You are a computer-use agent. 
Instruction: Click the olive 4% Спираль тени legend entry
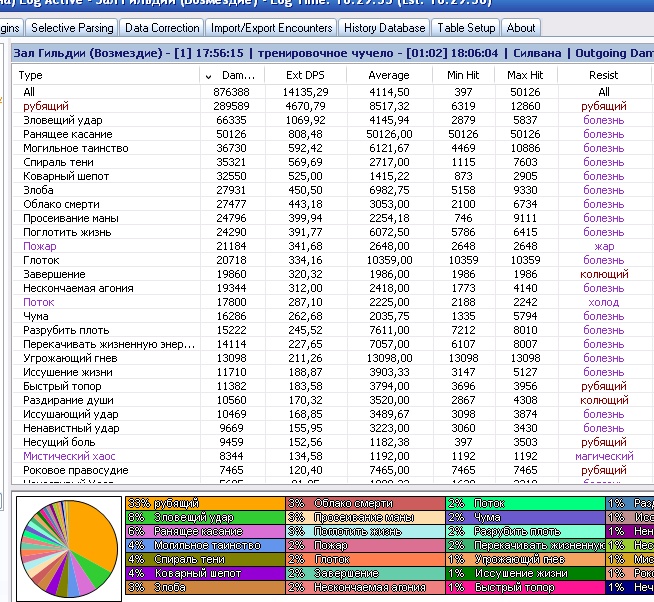click(205, 559)
